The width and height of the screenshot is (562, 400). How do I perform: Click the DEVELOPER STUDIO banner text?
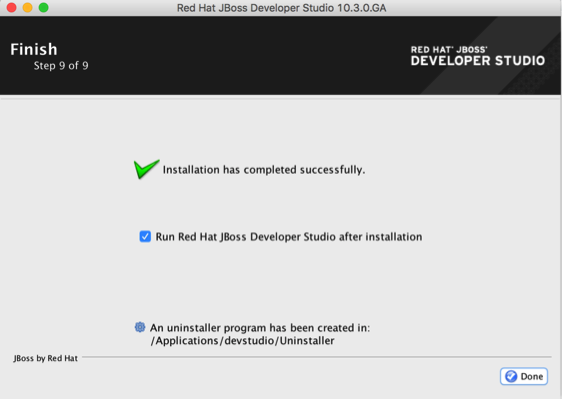[477, 61]
